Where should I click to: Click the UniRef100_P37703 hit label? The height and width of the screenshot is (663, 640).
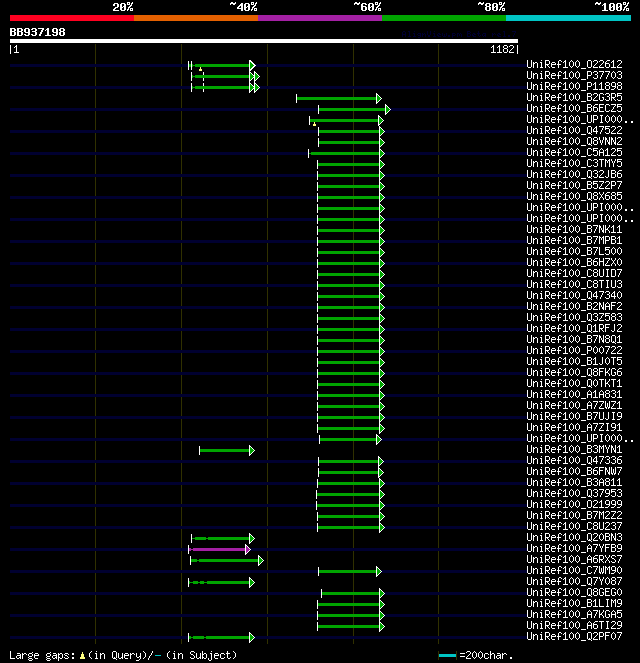(x=574, y=75)
